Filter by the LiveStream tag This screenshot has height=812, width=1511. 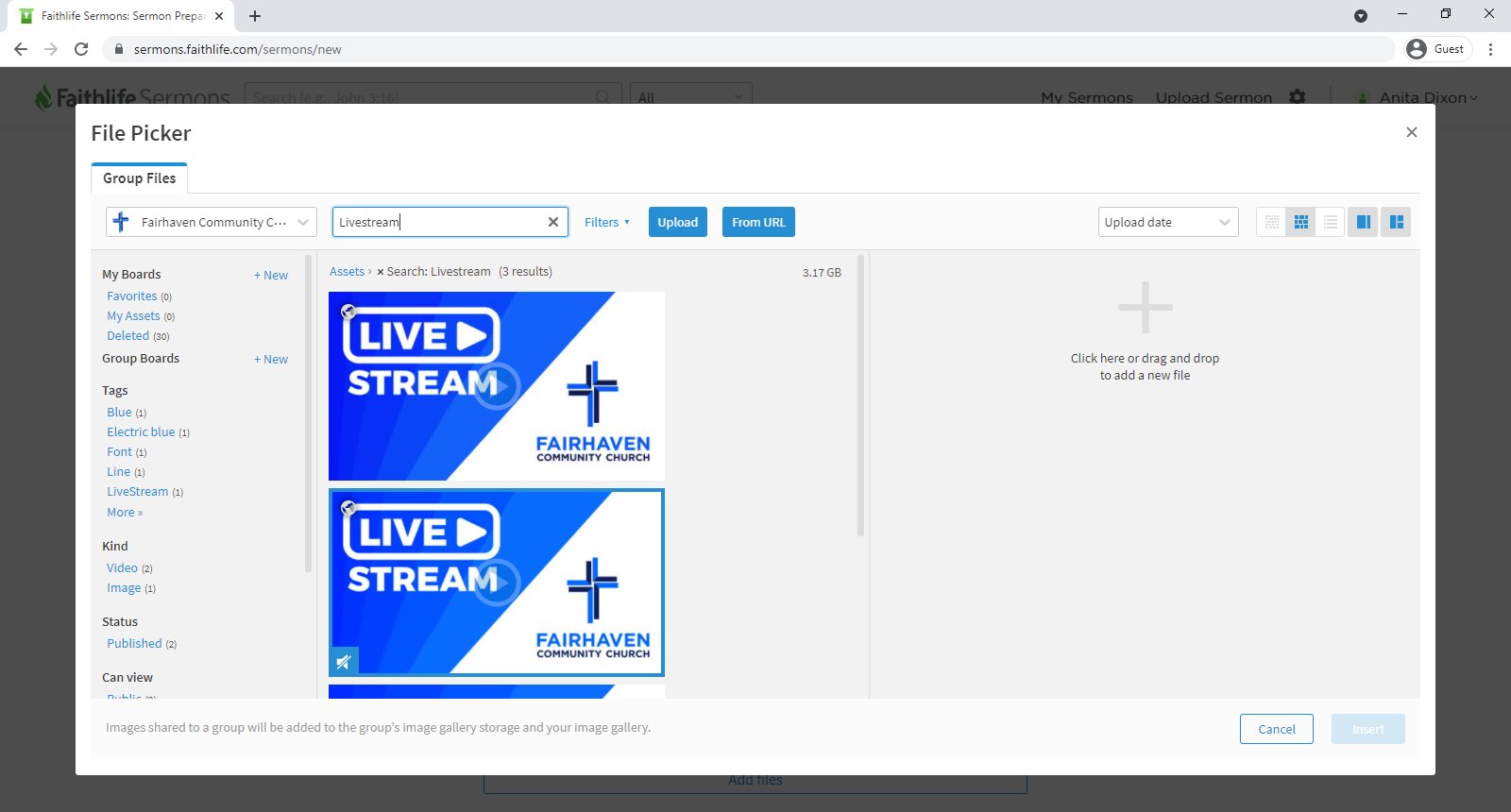[x=138, y=492]
